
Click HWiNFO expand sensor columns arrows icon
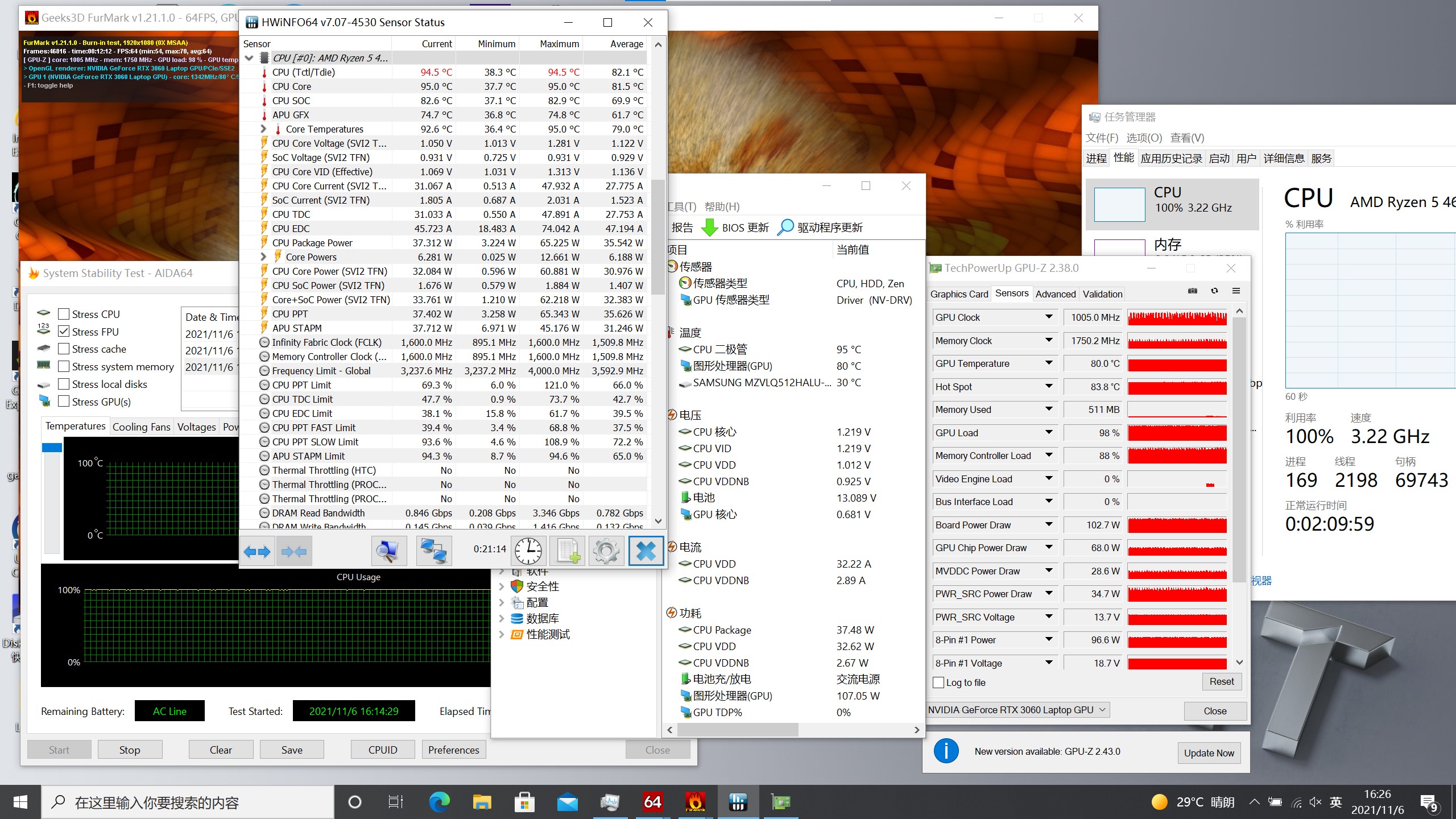click(257, 551)
